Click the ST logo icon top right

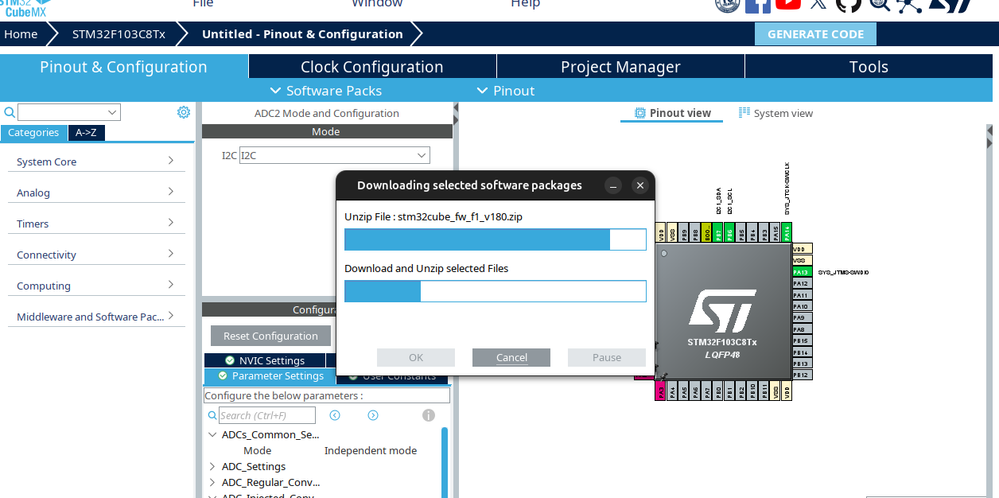950,4
